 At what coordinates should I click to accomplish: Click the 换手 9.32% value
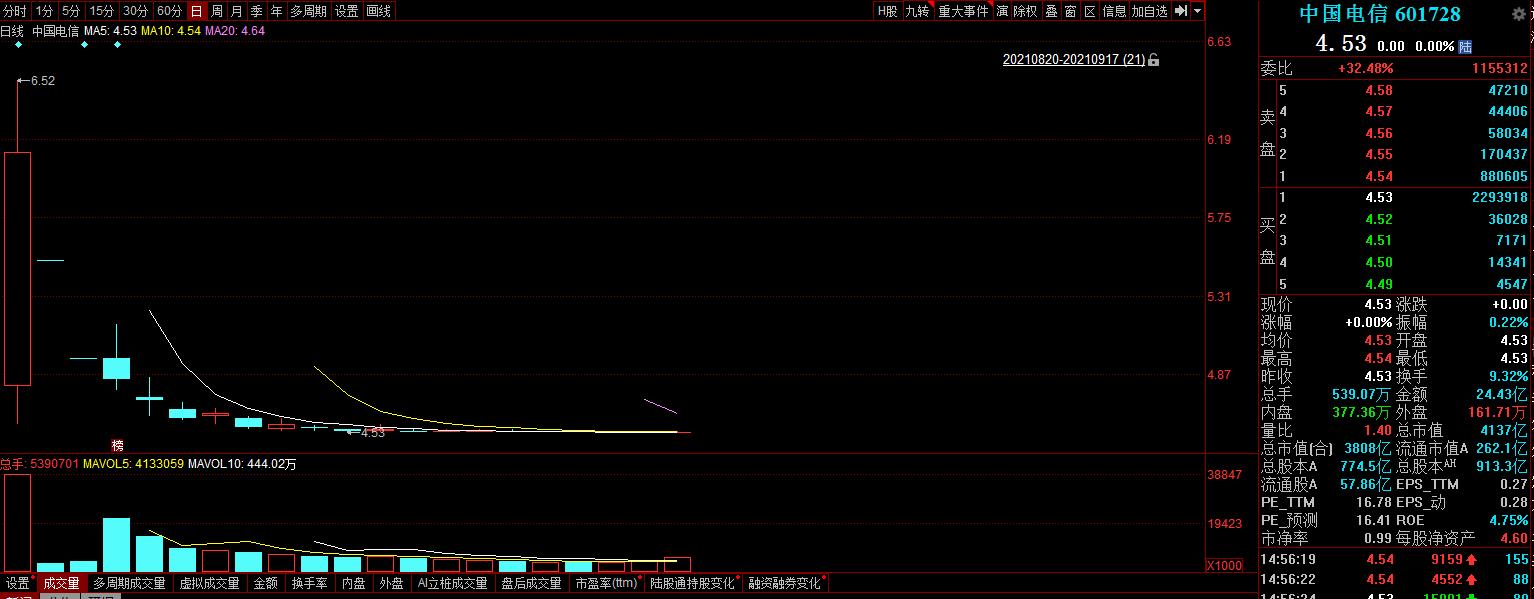(1509, 376)
